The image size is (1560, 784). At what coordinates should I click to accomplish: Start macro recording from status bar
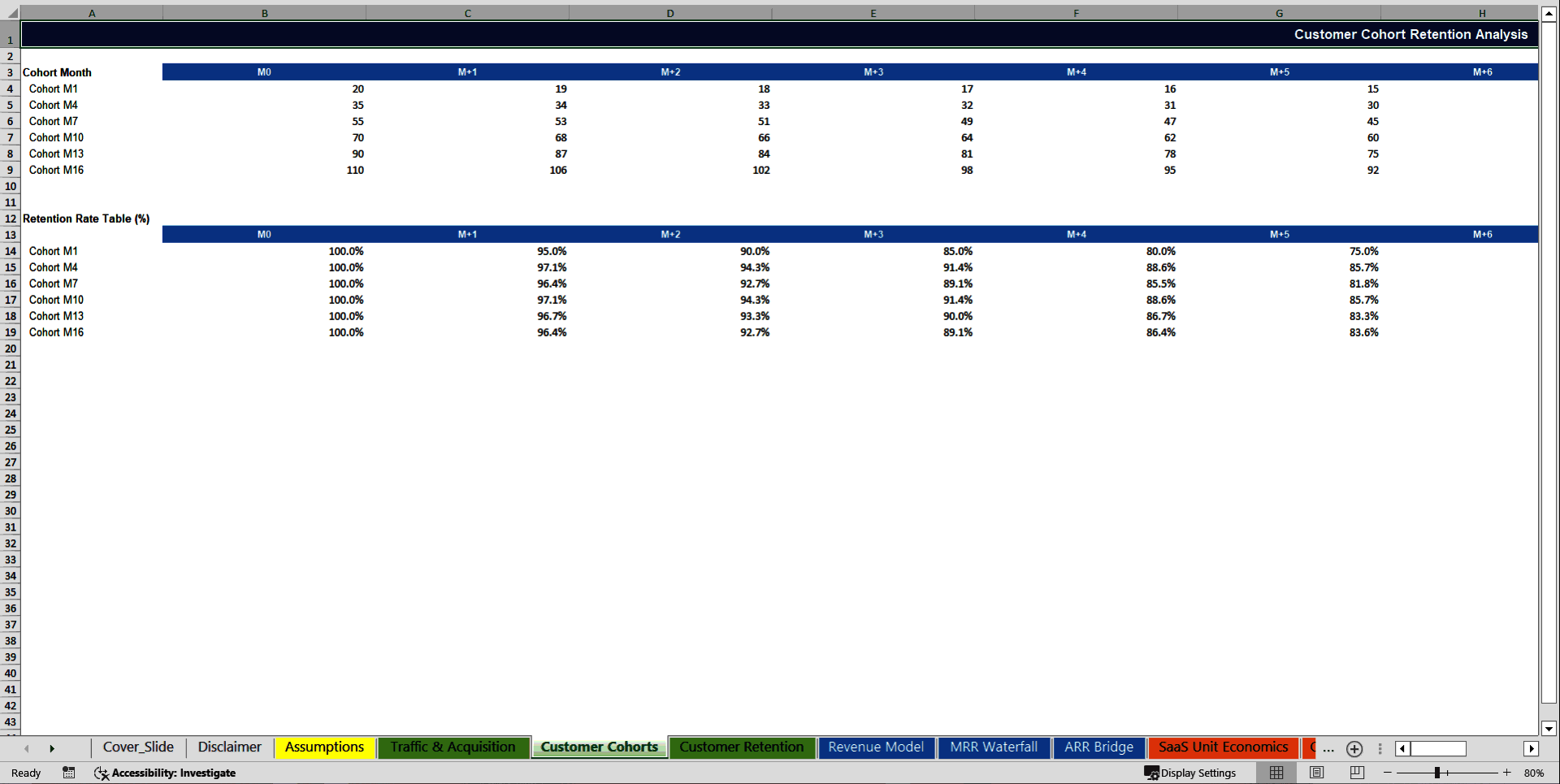click(69, 773)
